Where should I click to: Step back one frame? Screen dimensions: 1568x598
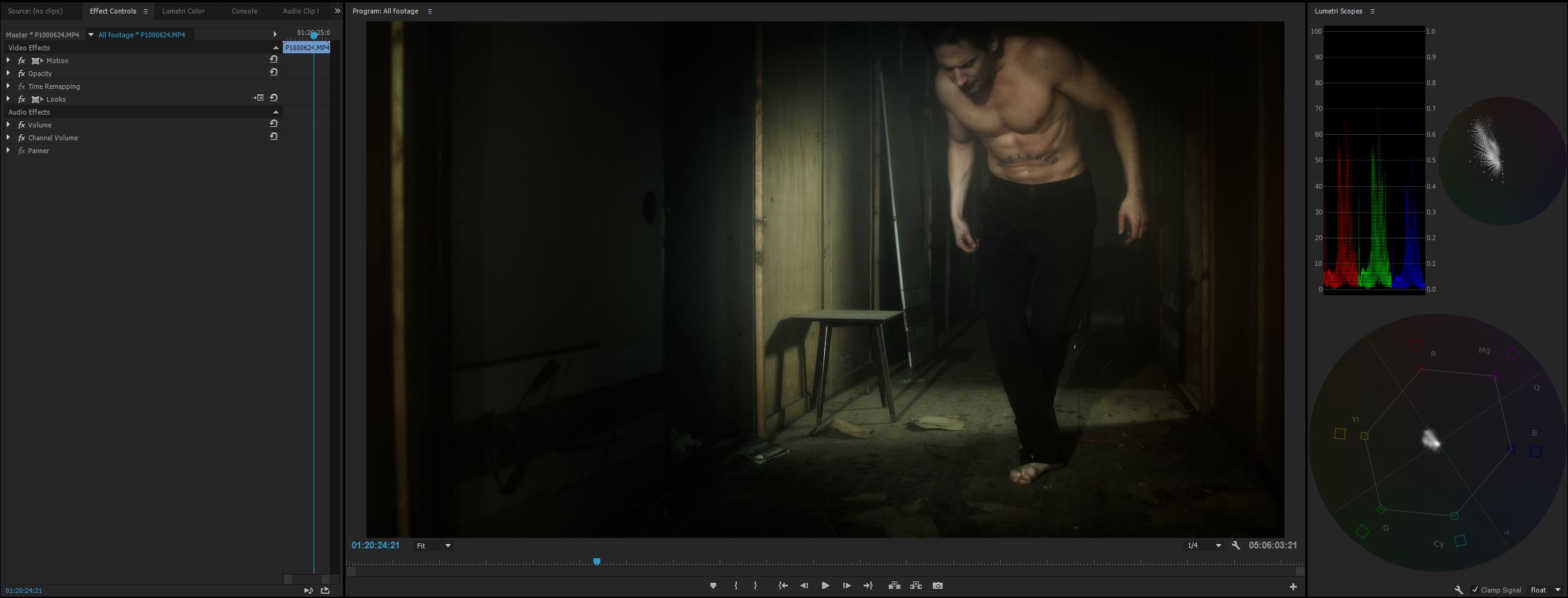804,586
